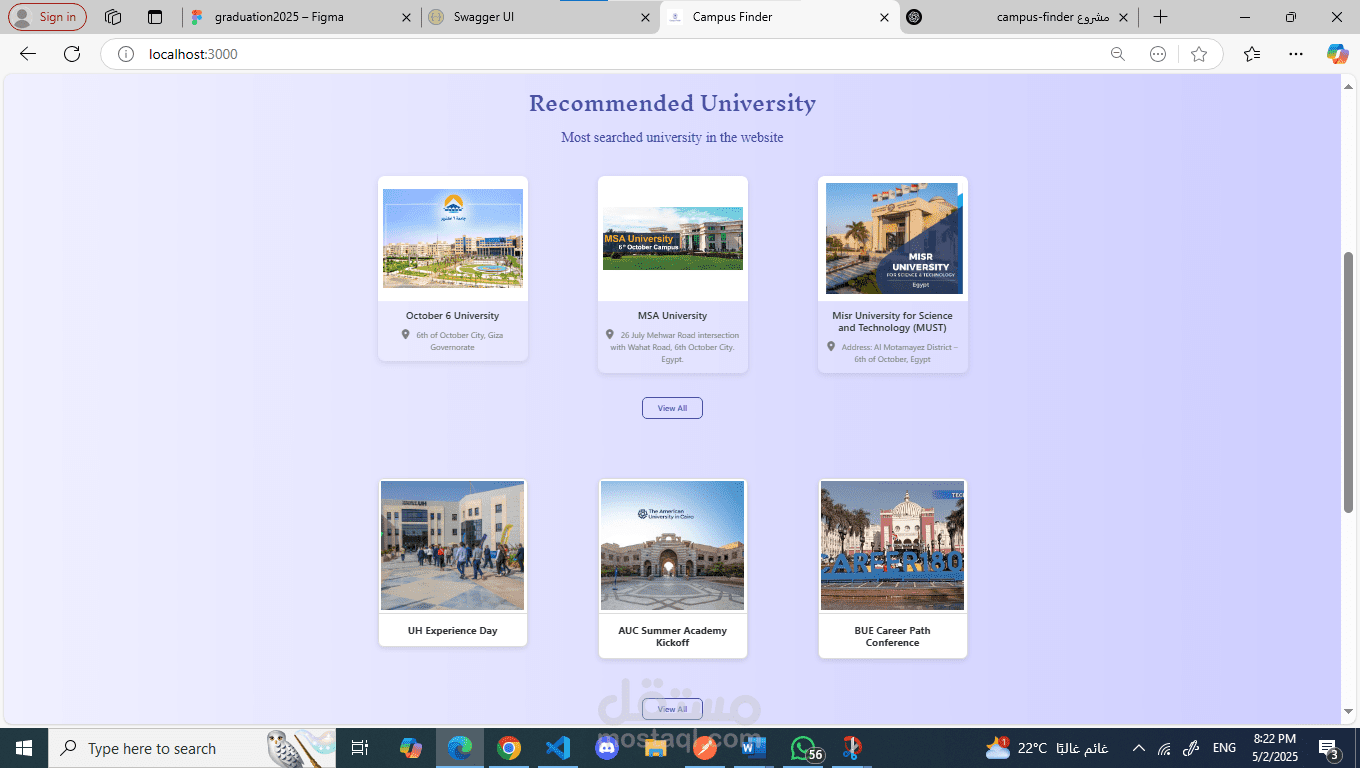The height and width of the screenshot is (768, 1360).
Task: Reload the localhost page
Action: click(x=72, y=54)
